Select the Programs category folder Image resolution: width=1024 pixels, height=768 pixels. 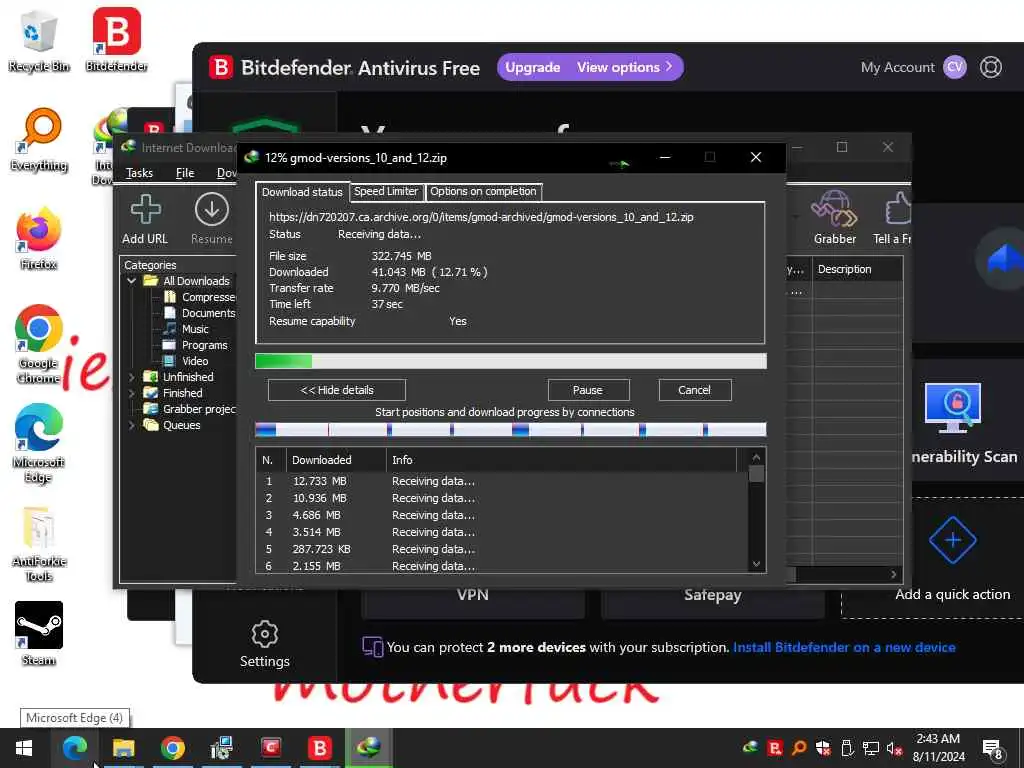[196, 345]
